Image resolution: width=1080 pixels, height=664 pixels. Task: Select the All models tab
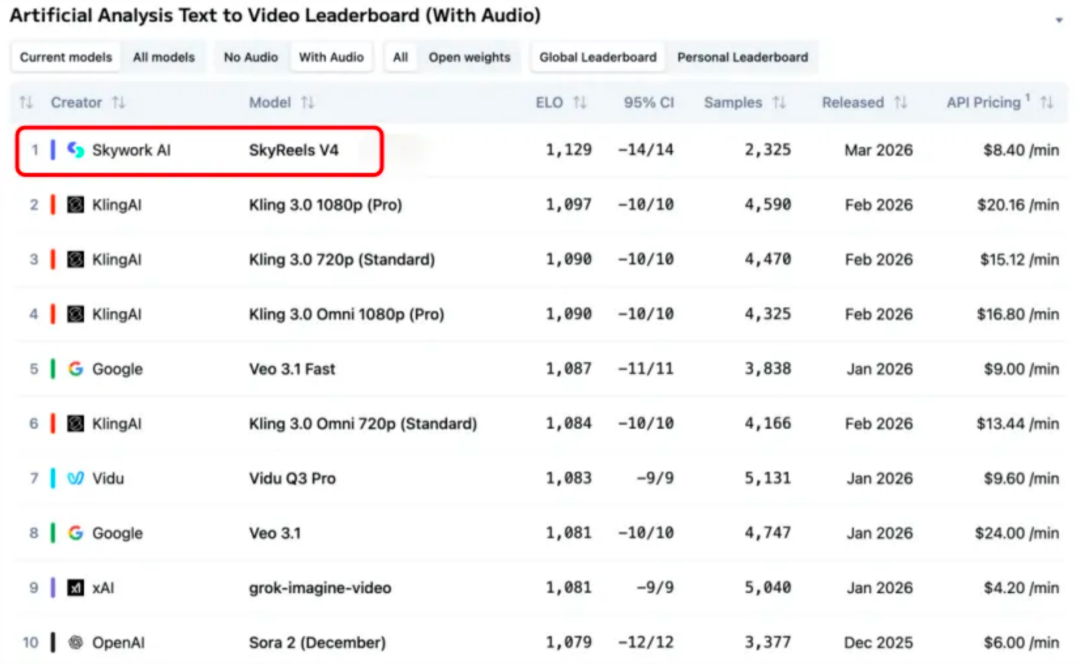point(164,57)
